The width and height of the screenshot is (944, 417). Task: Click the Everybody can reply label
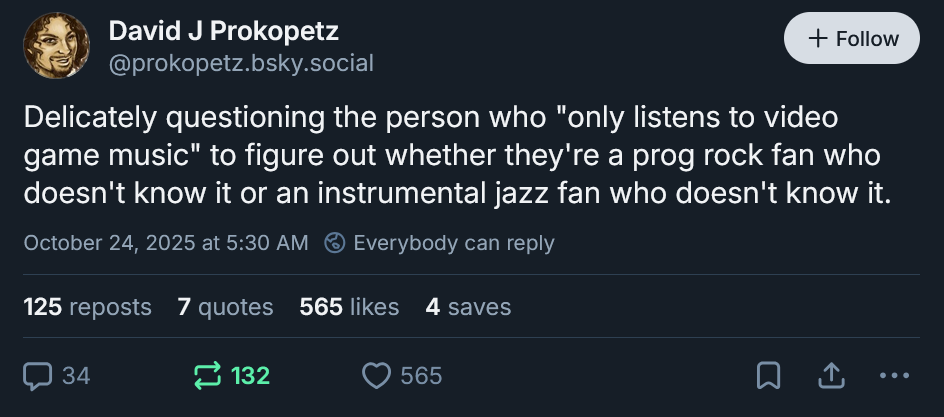click(x=453, y=242)
